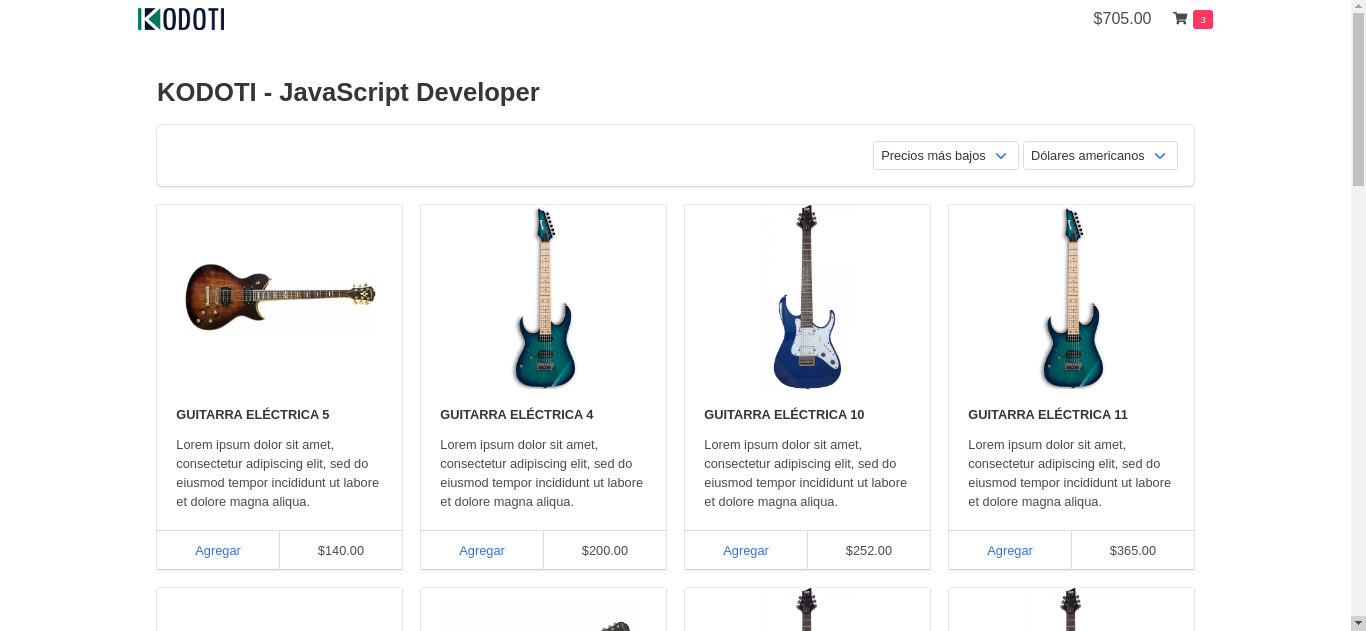Click the Guitarra Eléctrica 5 product image

279,298
